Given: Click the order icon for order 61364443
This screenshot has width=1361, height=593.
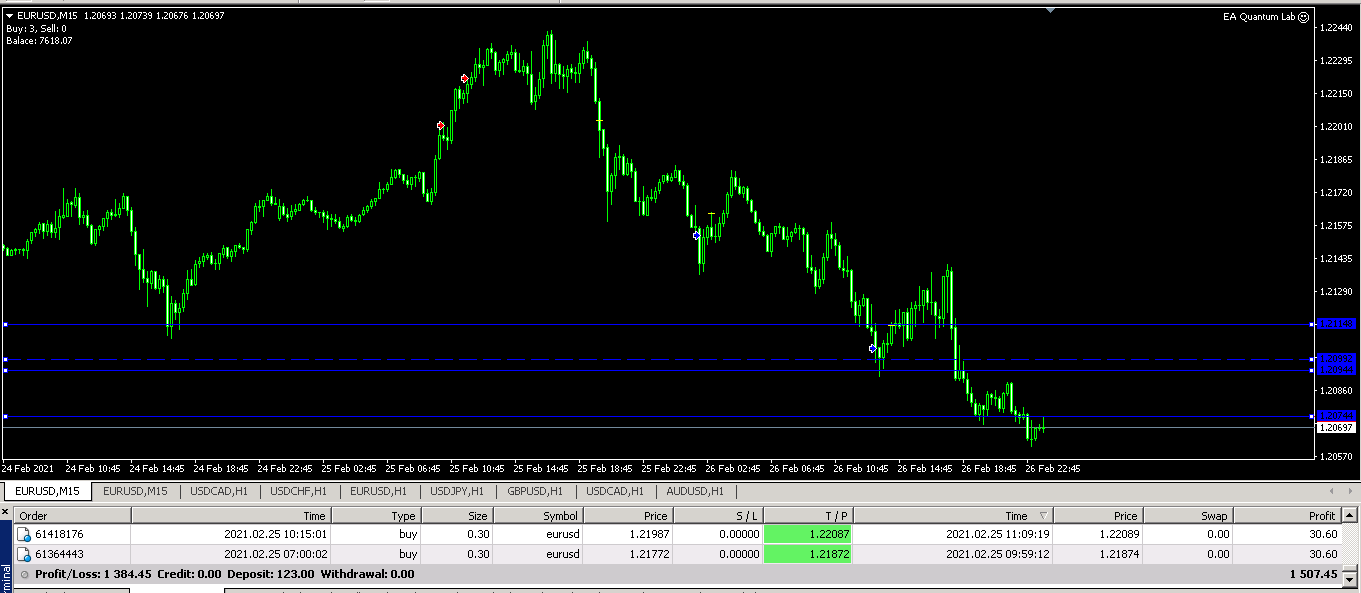Looking at the screenshot, I should tap(24, 554).
